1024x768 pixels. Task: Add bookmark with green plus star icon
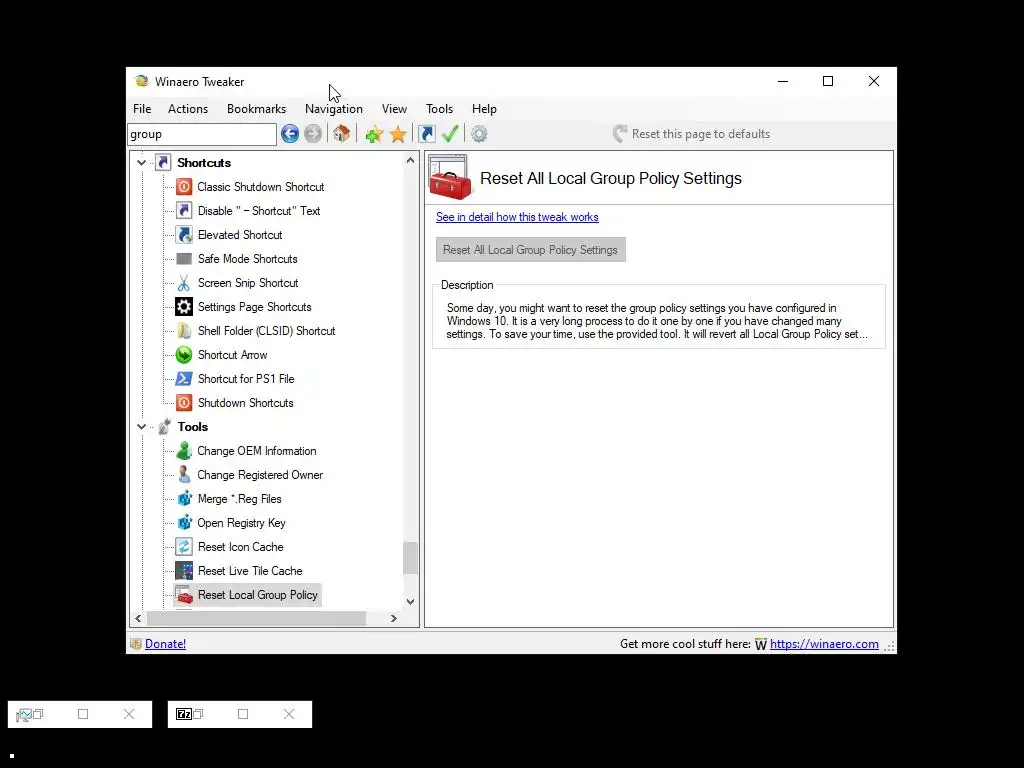[x=374, y=135]
